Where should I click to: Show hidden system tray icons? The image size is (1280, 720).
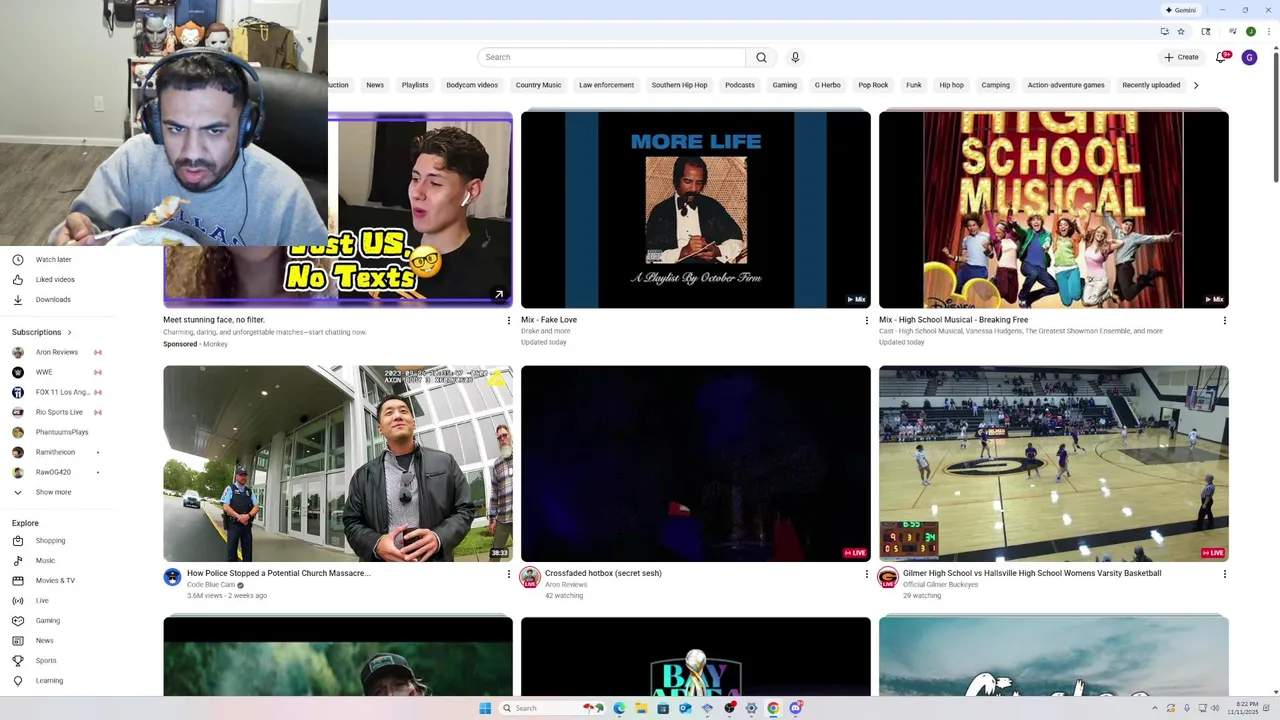point(1155,708)
